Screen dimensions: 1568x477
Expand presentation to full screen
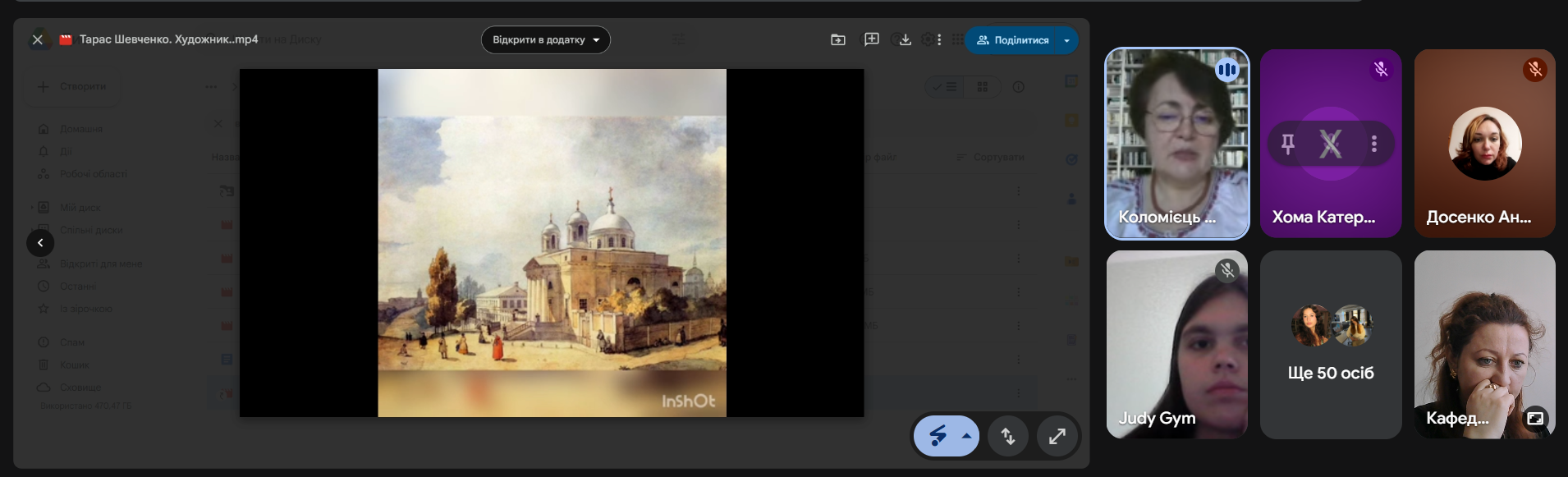[1057, 436]
